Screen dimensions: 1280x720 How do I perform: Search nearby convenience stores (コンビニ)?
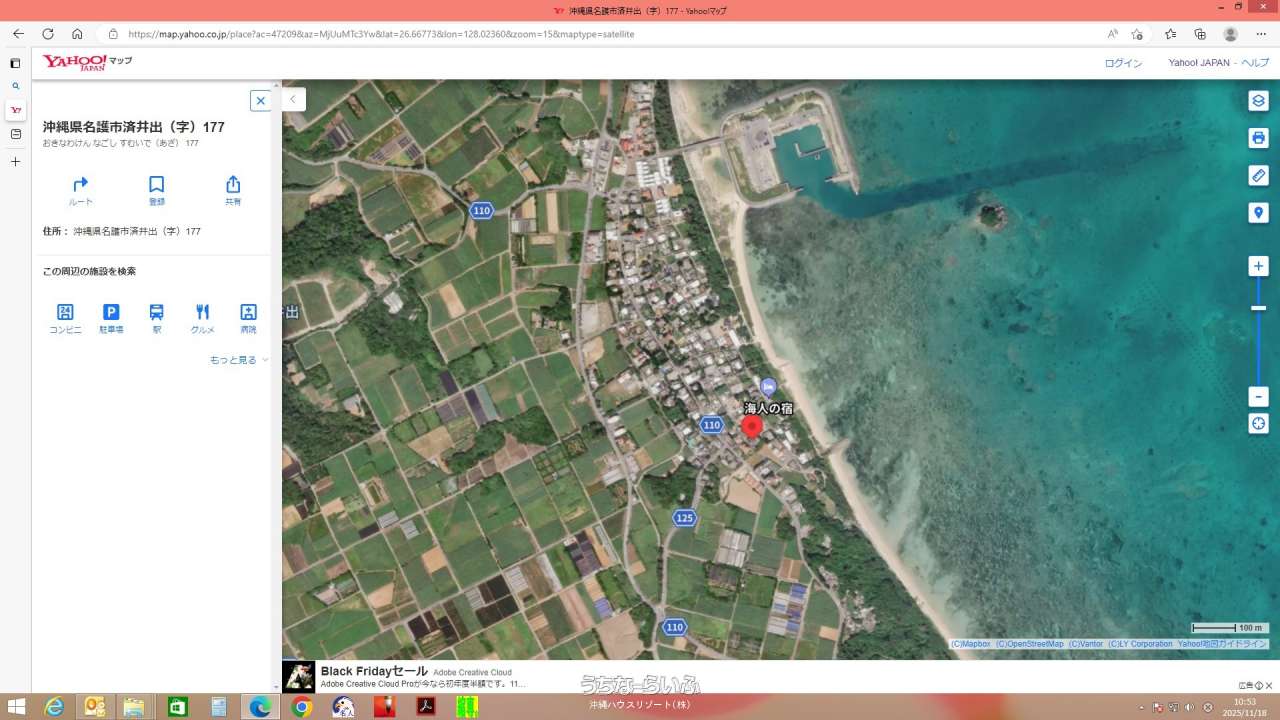65,313
